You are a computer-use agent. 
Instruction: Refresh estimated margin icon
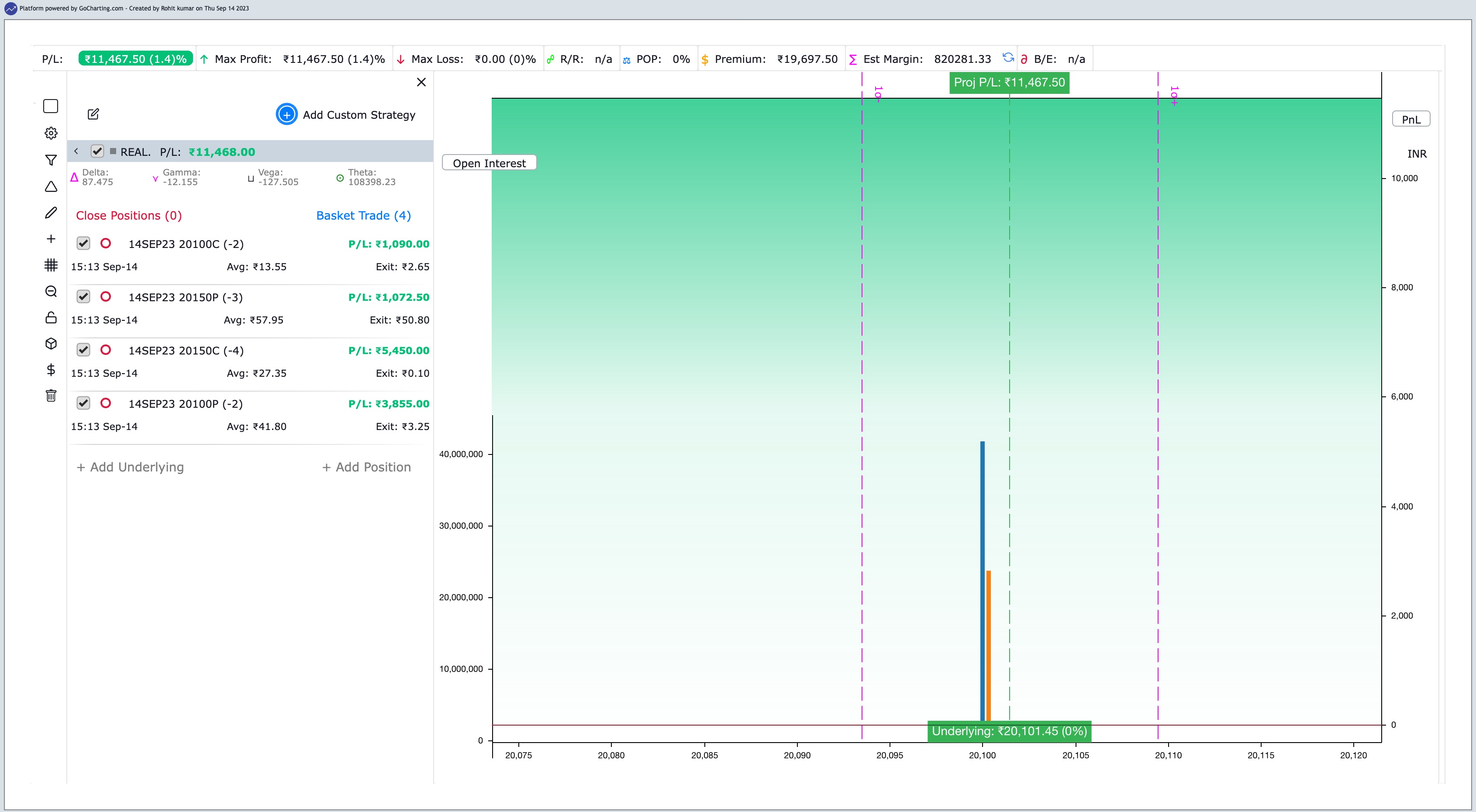point(1008,57)
